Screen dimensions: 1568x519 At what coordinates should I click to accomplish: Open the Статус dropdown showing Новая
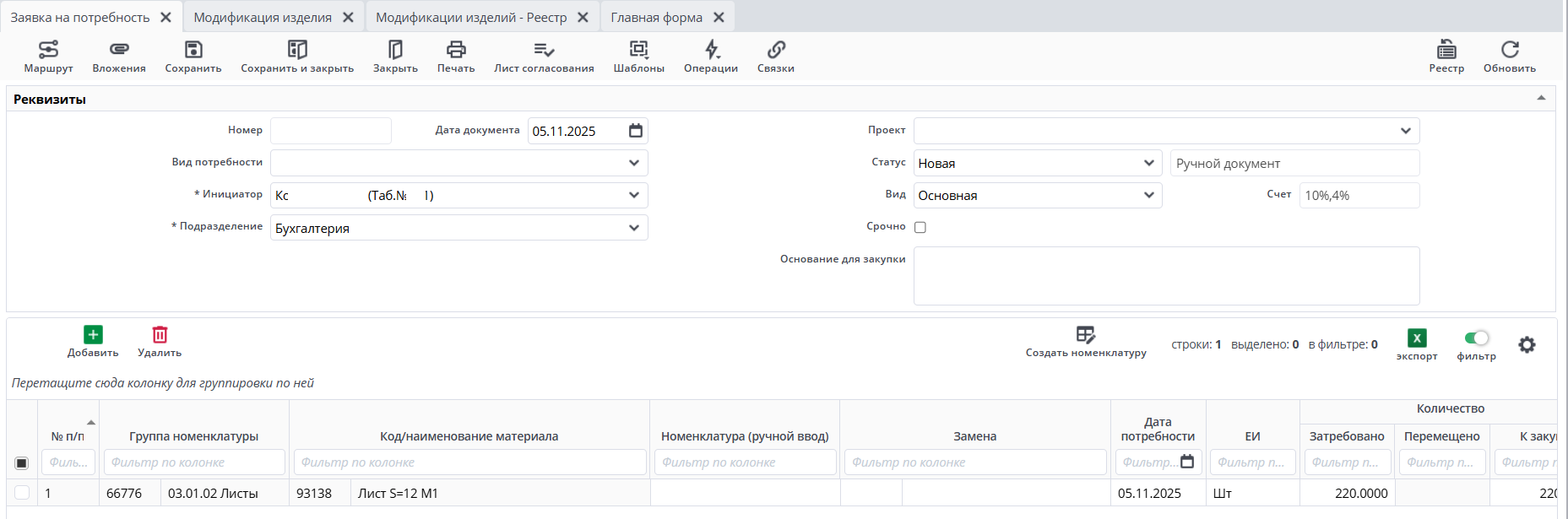click(x=1148, y=163)
